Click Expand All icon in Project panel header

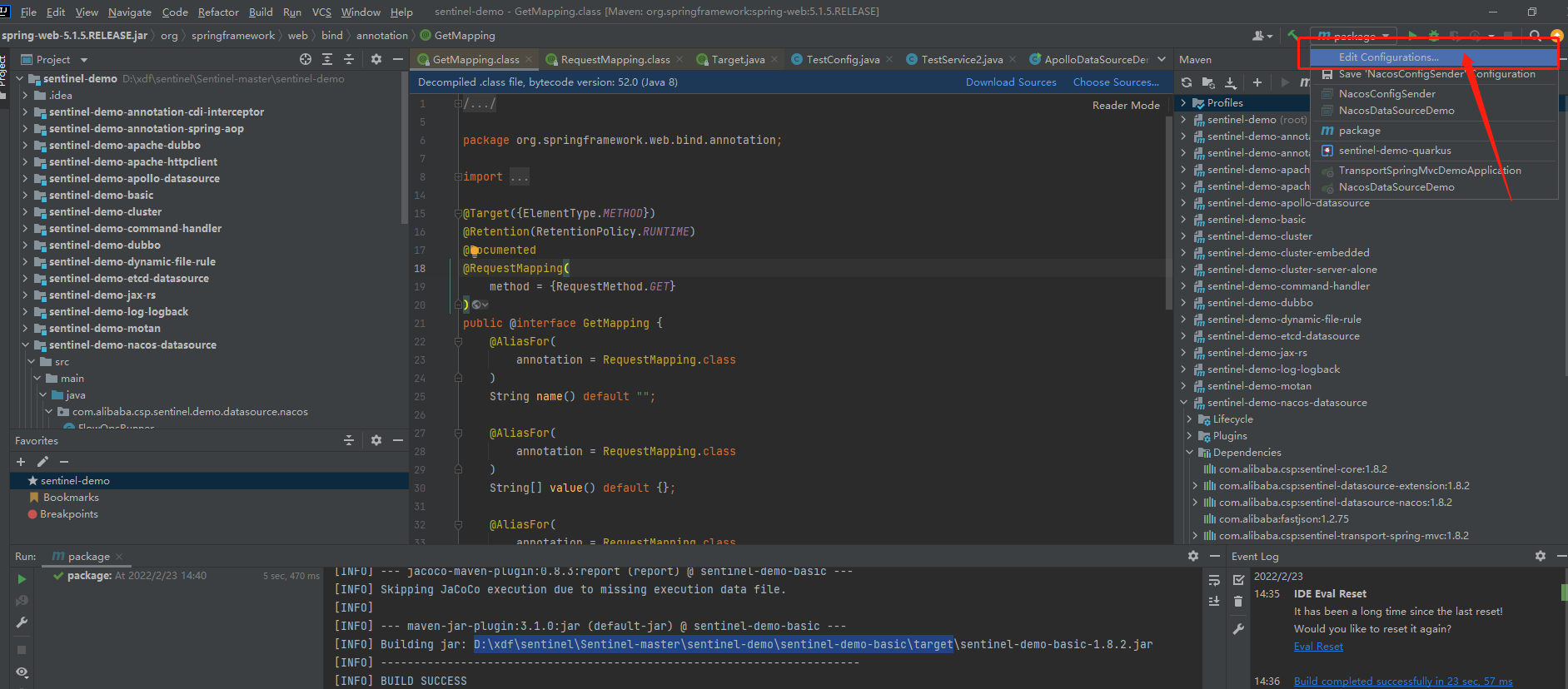pos(327,59)
